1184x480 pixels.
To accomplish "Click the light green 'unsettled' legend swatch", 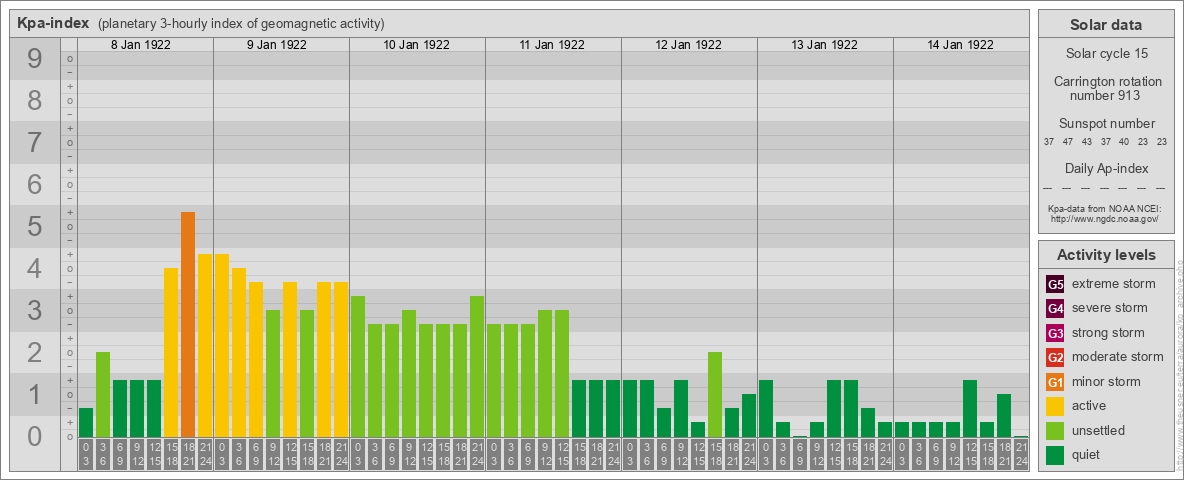I will coord(1055,430).
